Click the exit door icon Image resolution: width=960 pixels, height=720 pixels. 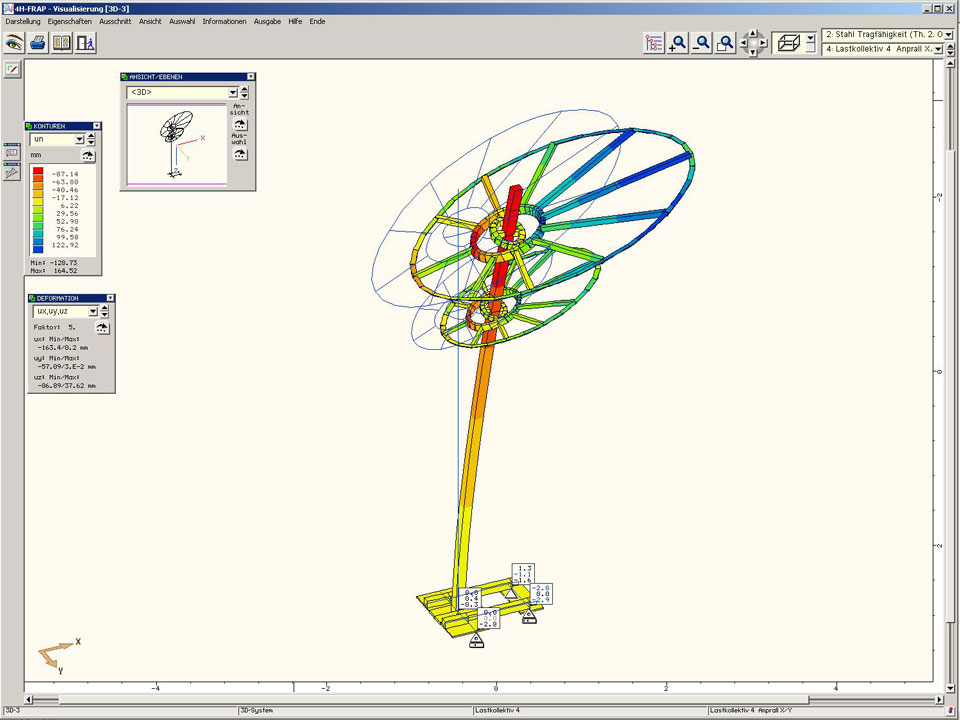[86, 43]
